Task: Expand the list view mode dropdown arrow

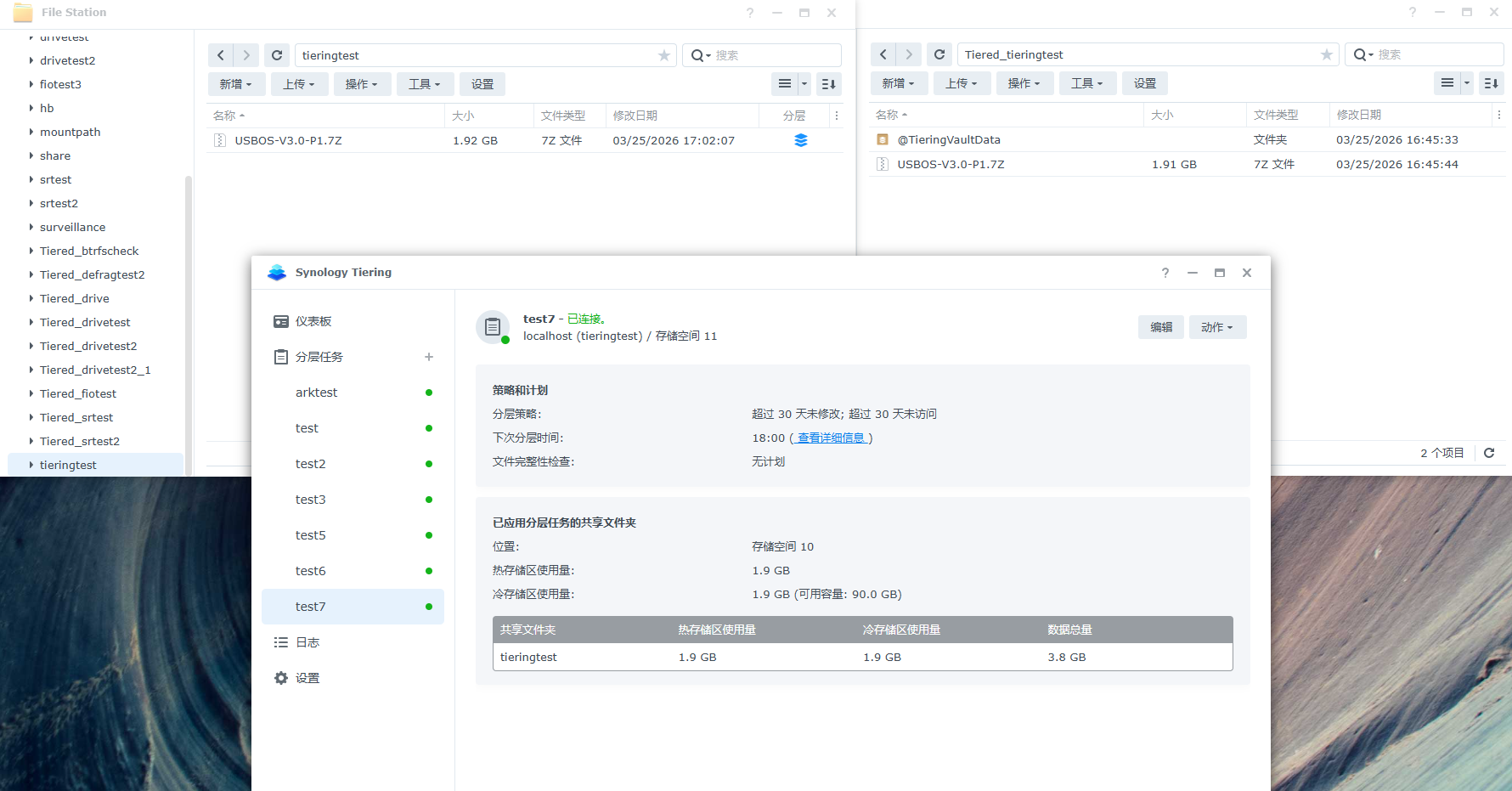Action: [804, 84]
